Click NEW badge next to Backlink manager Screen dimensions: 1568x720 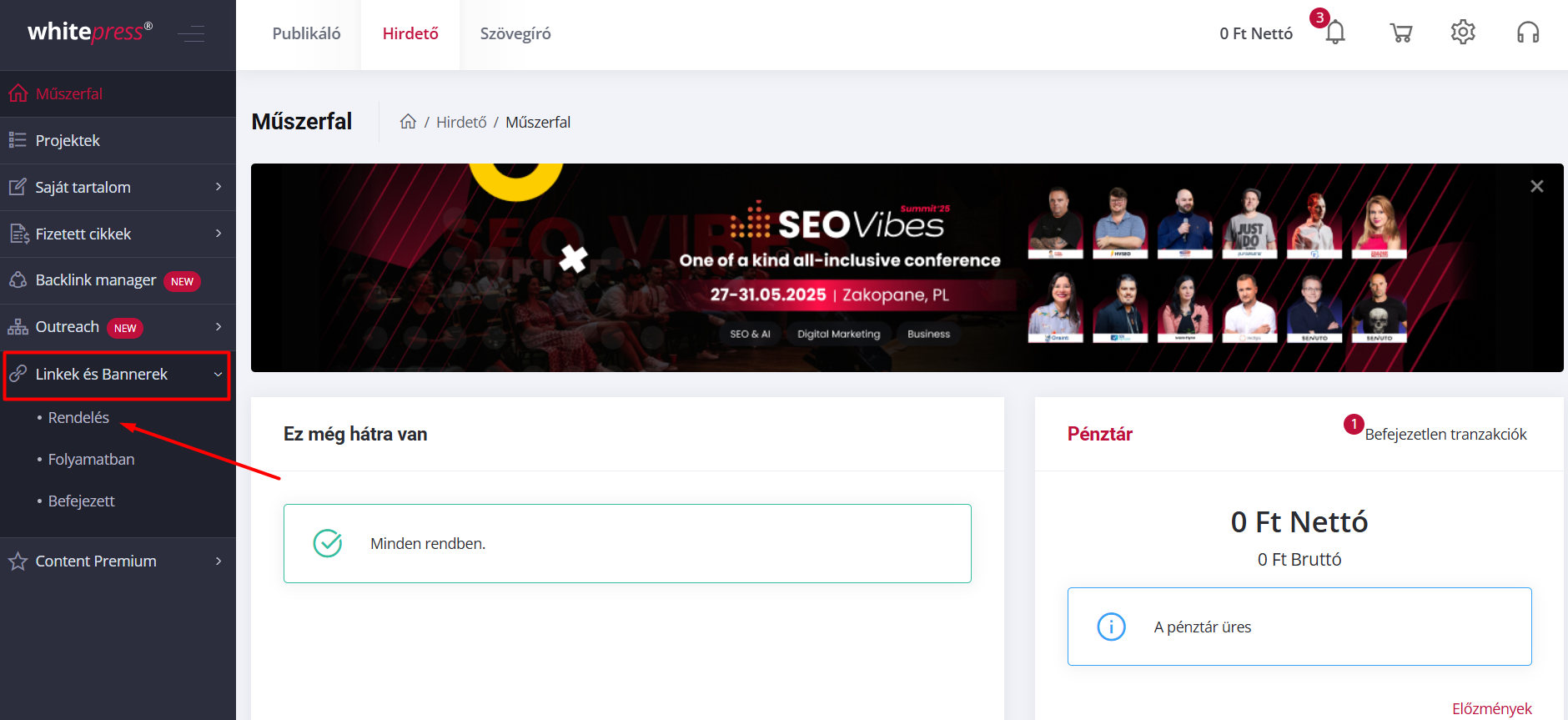tap(182, 281)
